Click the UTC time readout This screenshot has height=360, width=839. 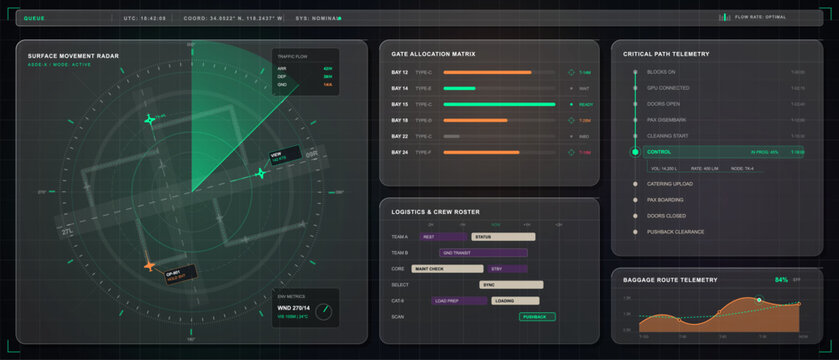point(144,18)
